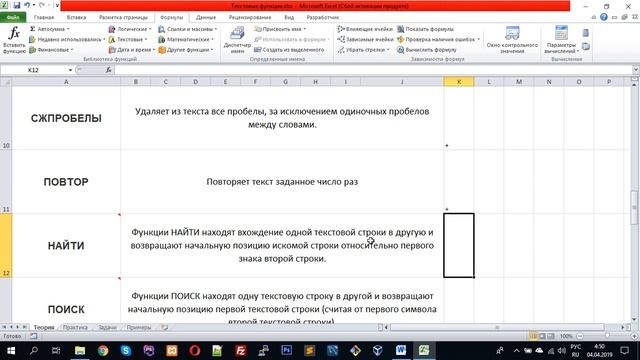Switch to the Разработчик ribbon tab
Image resolution: width=640 pixels, height=360 pixels.
[x=323, y=18]
